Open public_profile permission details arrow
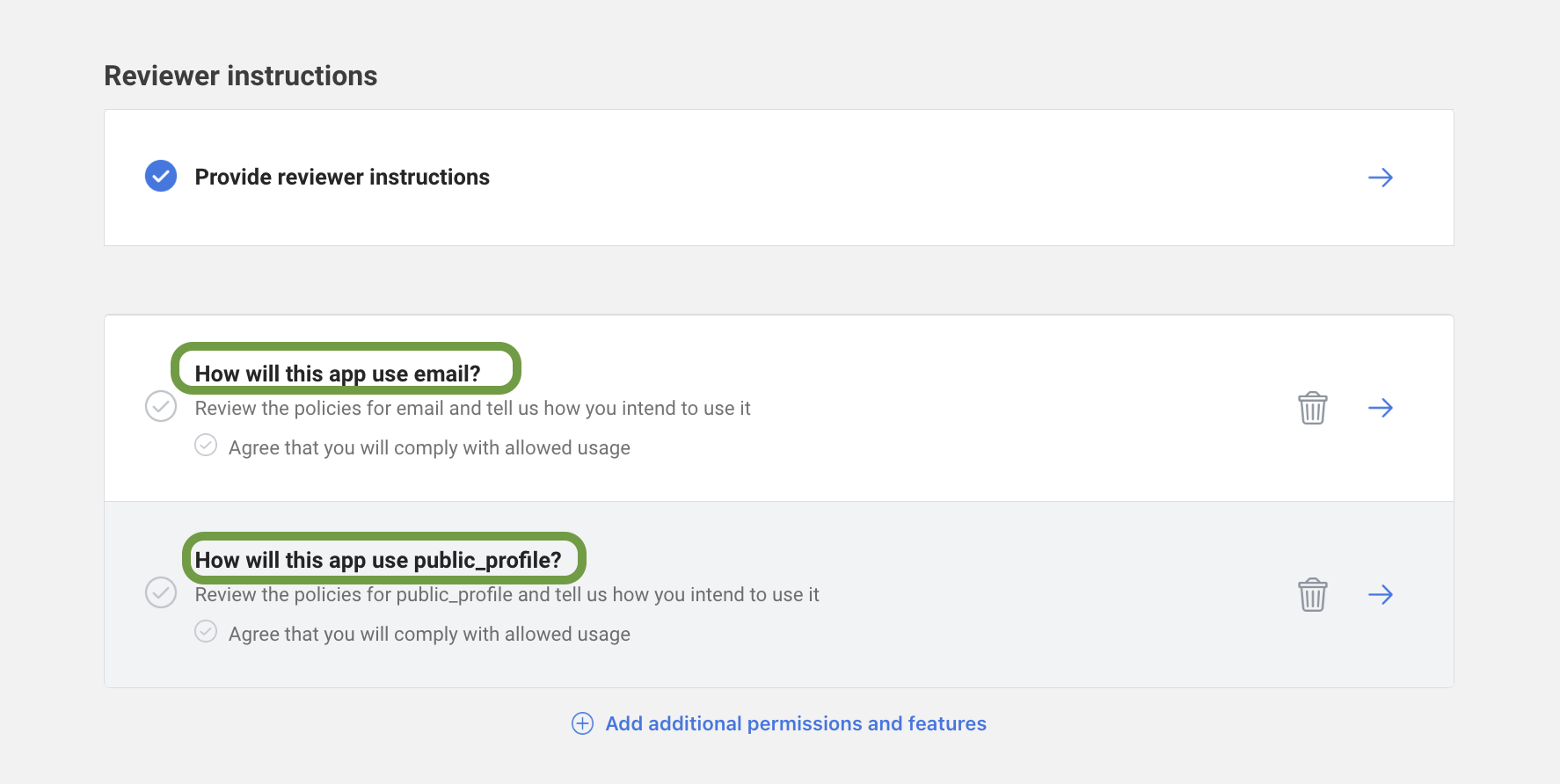 pos(1381,594)
